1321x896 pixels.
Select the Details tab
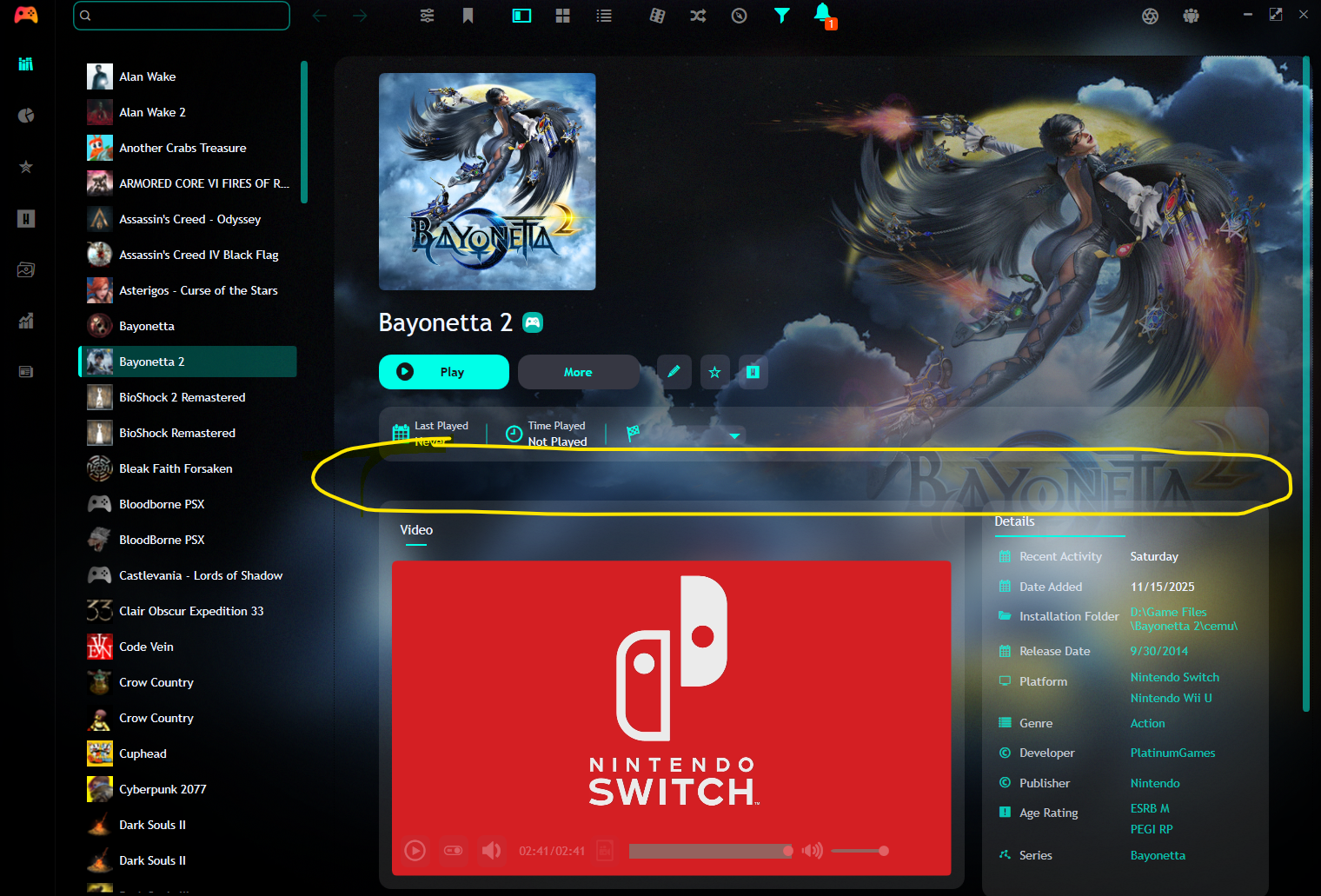point(1014,521)
